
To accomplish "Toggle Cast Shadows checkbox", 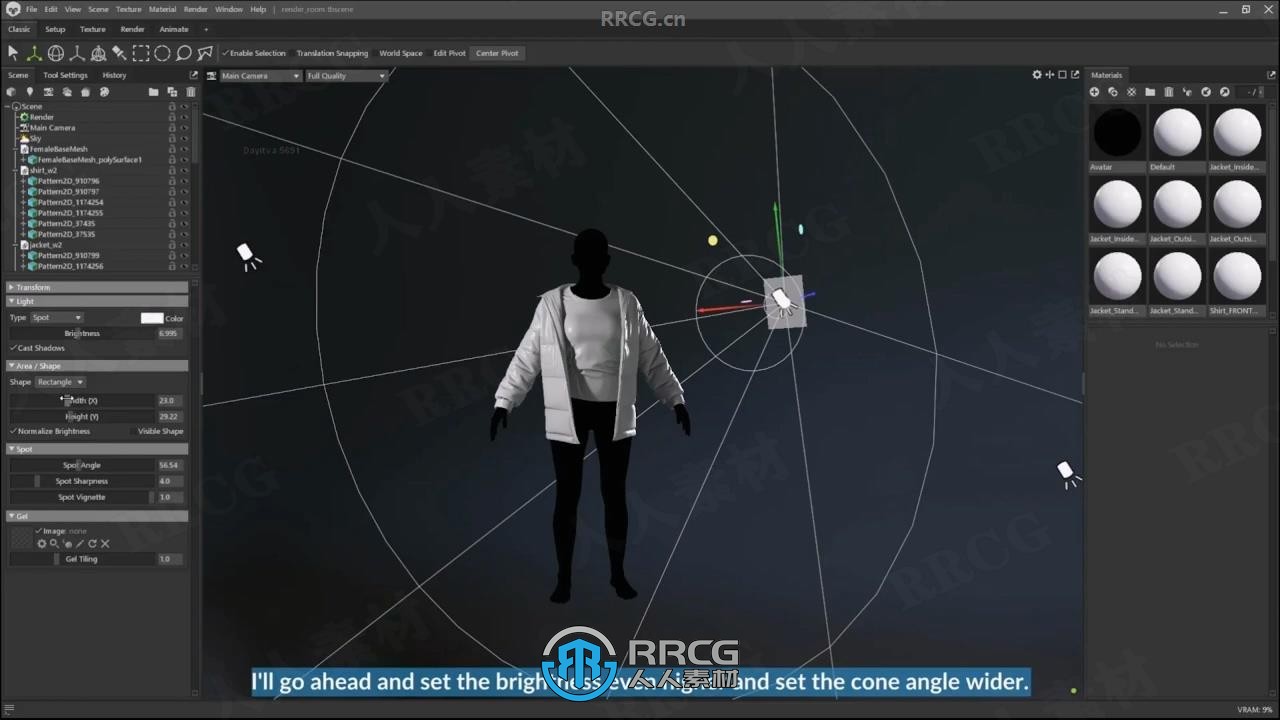I will [38, 348].
